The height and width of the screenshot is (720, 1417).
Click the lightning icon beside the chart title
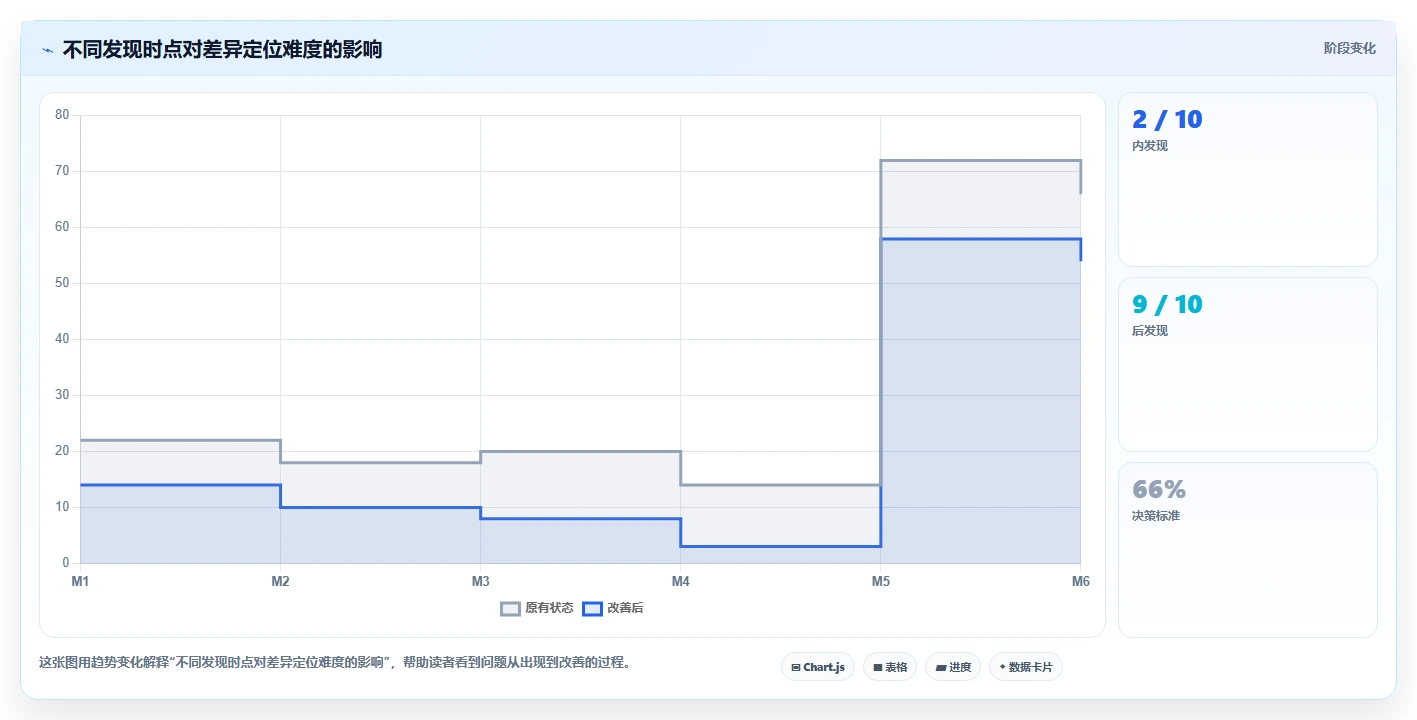pos(47,49)
